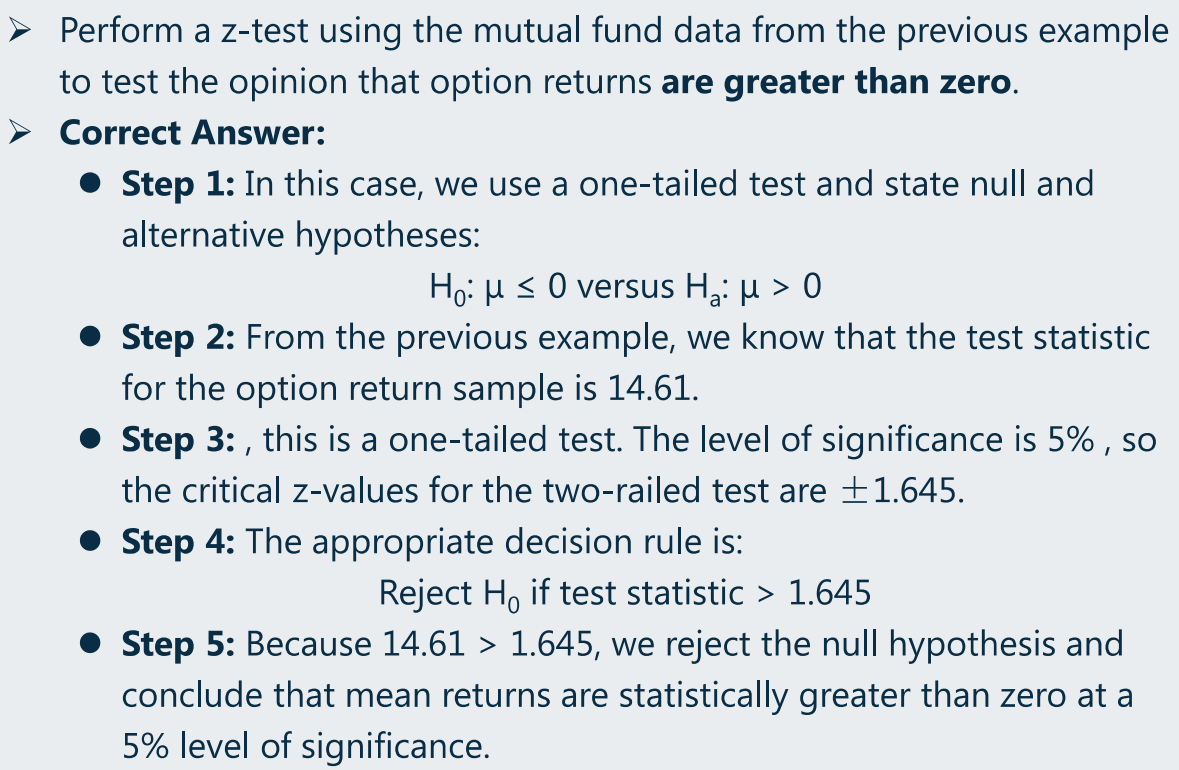Click the bold phrase "are greater than zero"

(836, 82)
